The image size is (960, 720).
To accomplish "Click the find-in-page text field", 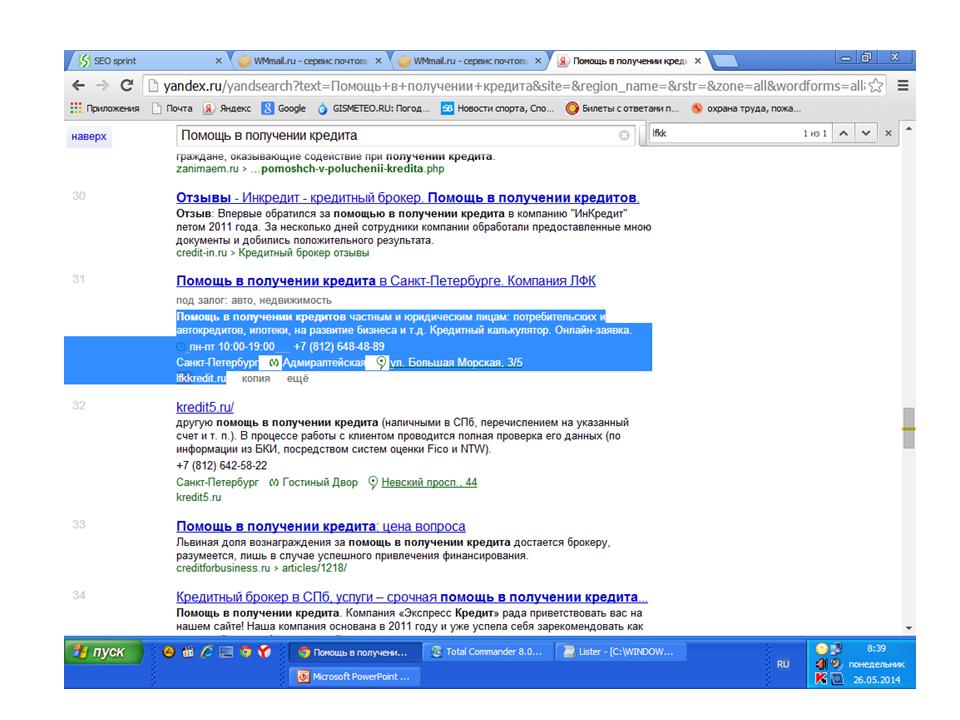I will pos(726,133).
